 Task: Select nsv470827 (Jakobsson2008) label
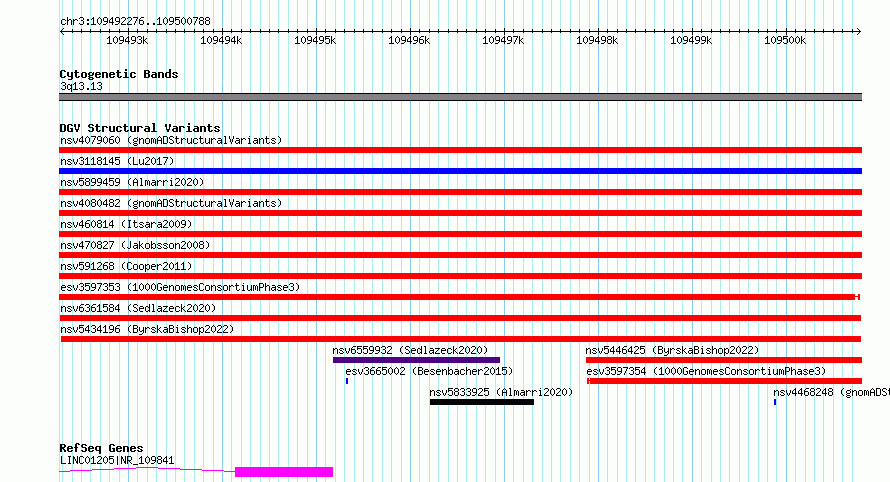pos(135,245)
